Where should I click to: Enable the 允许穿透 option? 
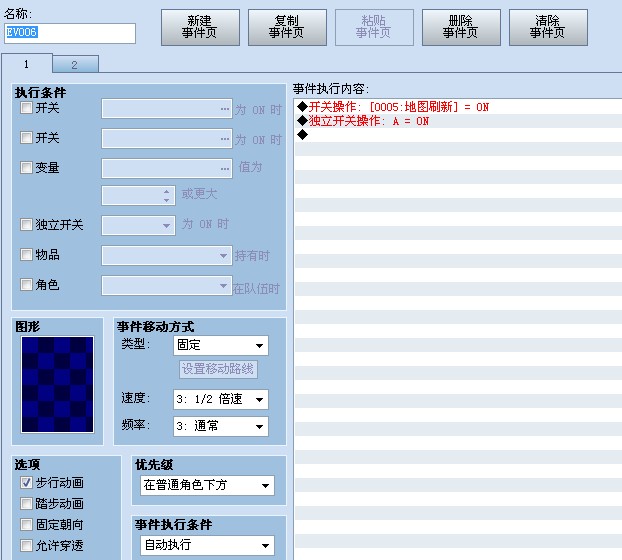coord(26,546)
